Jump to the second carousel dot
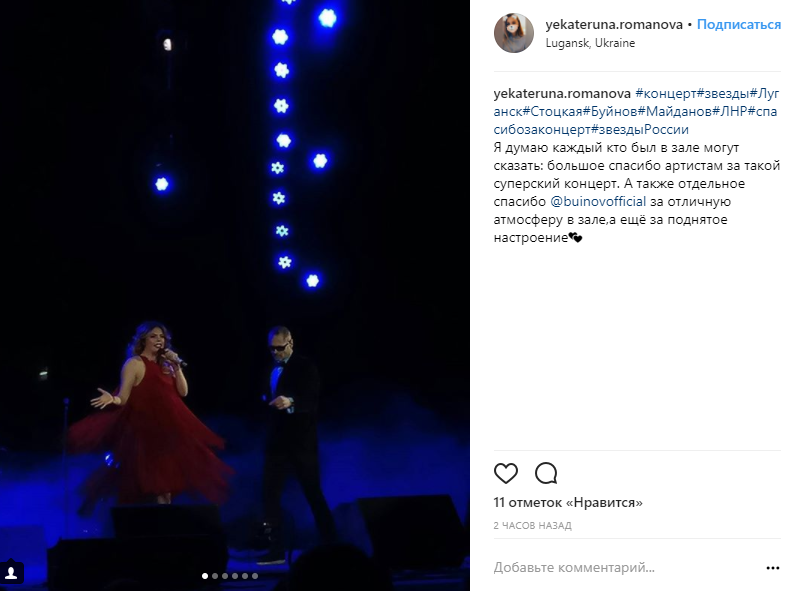 (x=215, y=576)
